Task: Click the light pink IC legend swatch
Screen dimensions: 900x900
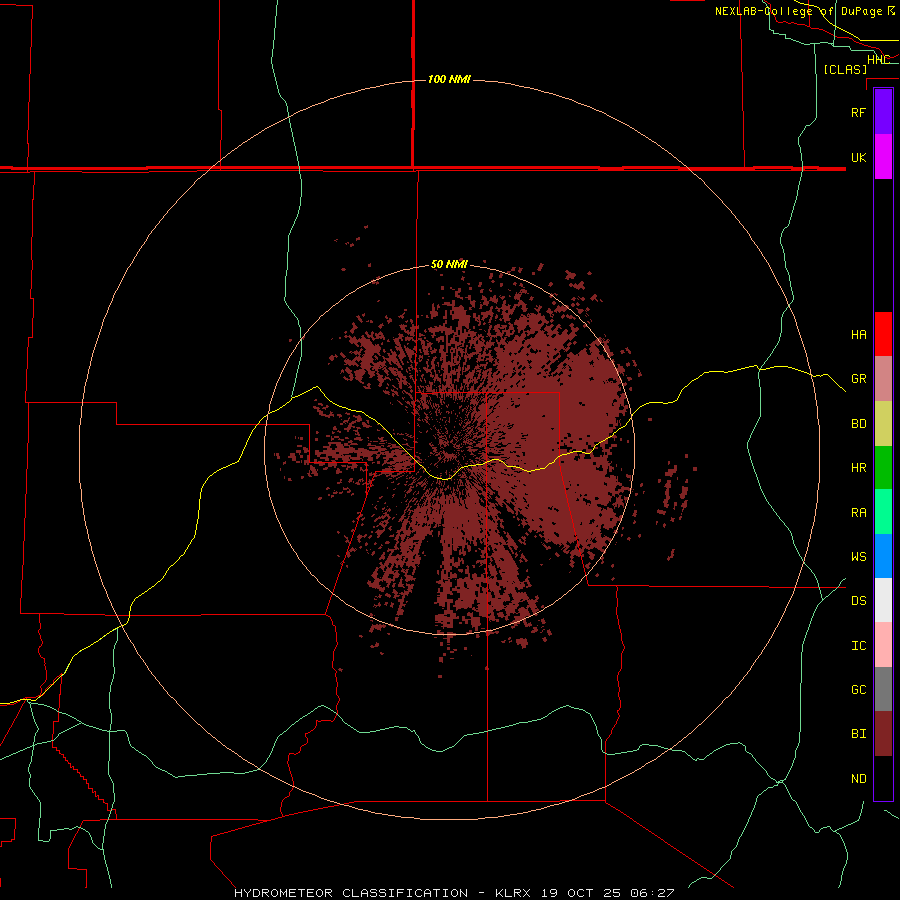Action: (x=883, y=645)
